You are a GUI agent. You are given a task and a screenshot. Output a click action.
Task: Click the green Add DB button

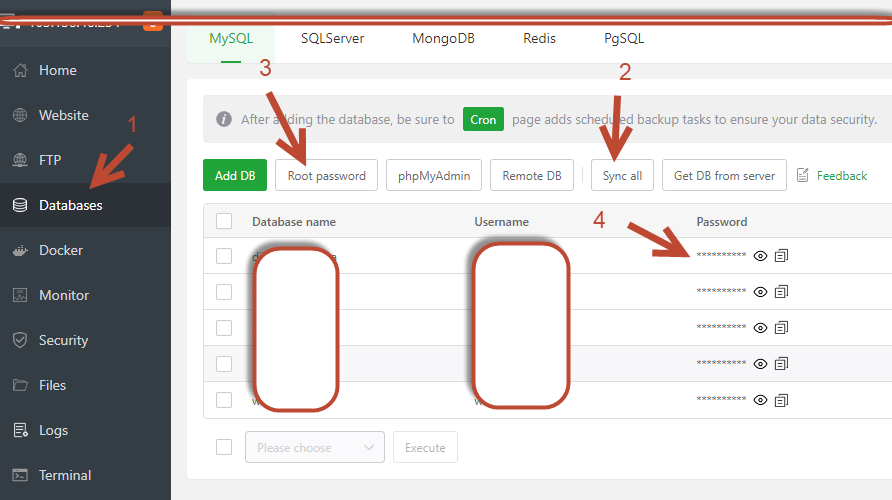click(x=235, y=175)
